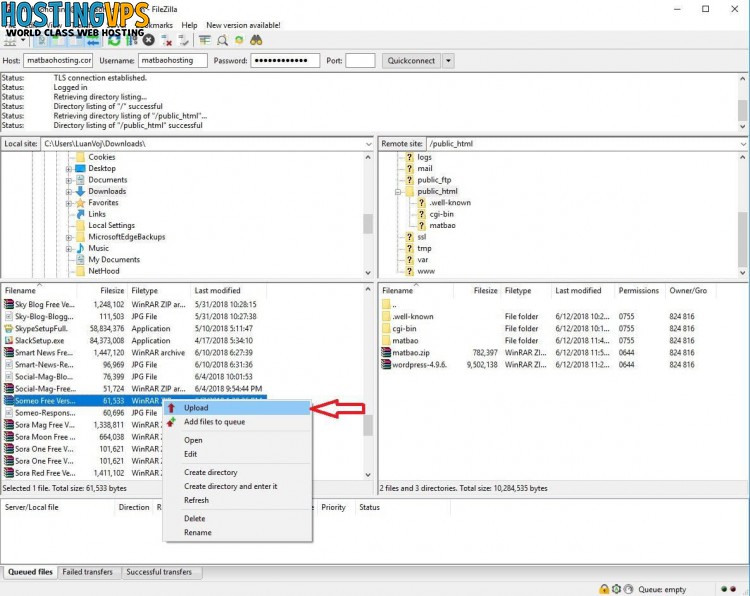Screen dimensions: 750x596
Task: Expand the Documents tree node
Action: [x=69, y=180]
